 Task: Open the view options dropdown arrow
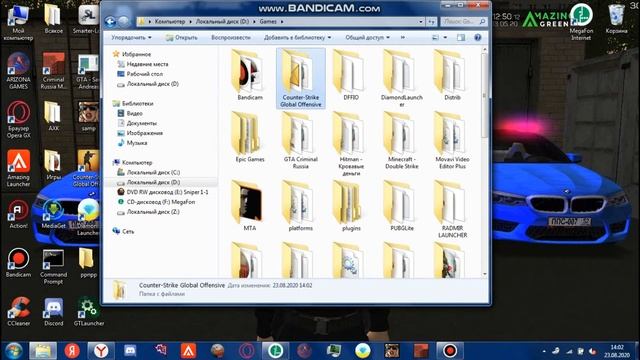pos(445,38)
